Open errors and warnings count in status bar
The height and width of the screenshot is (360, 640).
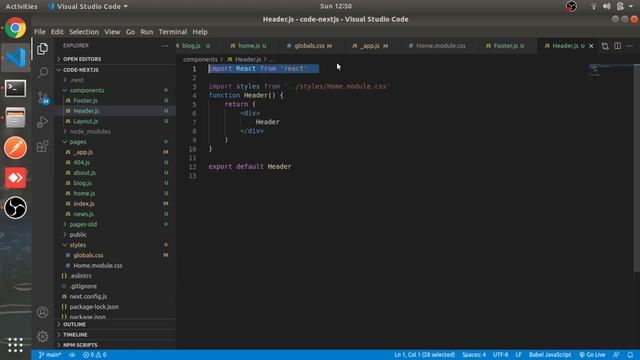(x=95, y=355)
